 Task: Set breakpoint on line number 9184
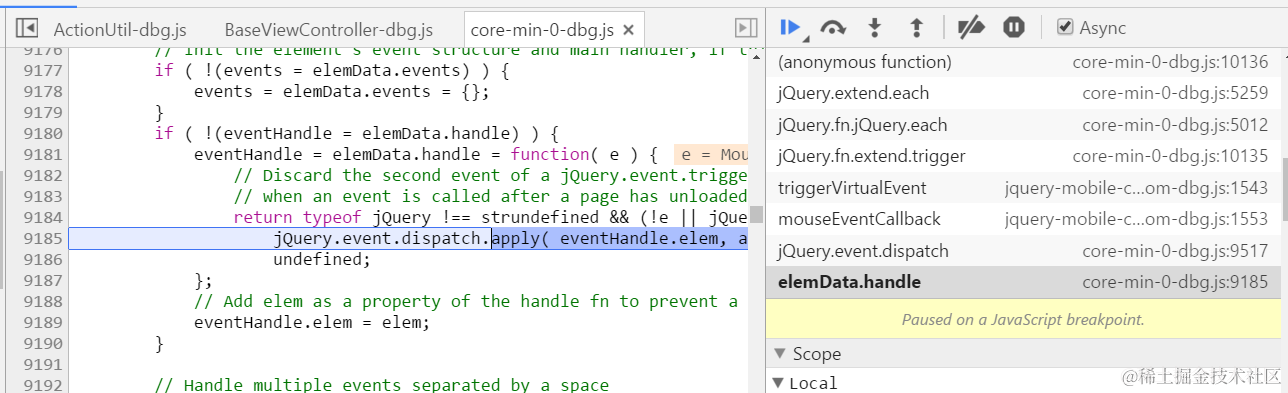click(x=42, y=217)
